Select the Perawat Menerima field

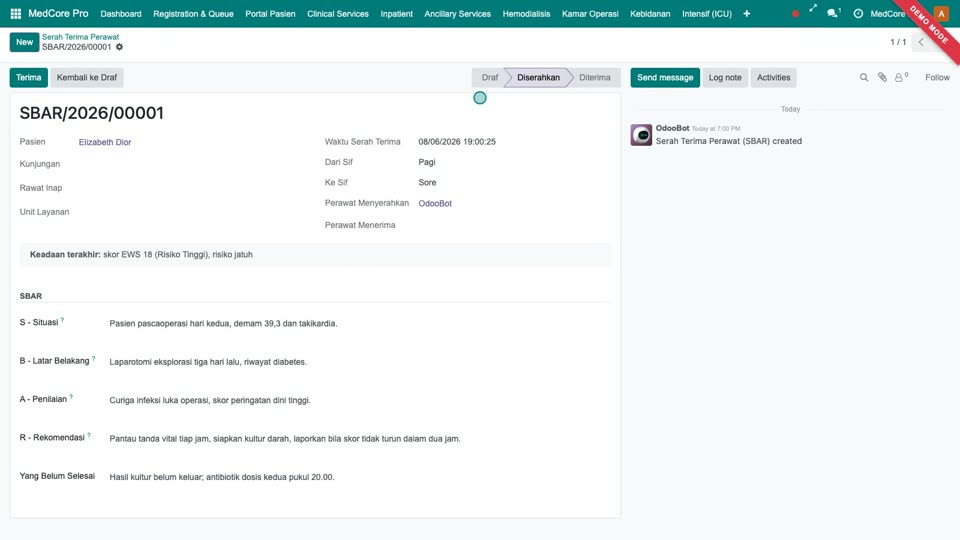[514, 225]
